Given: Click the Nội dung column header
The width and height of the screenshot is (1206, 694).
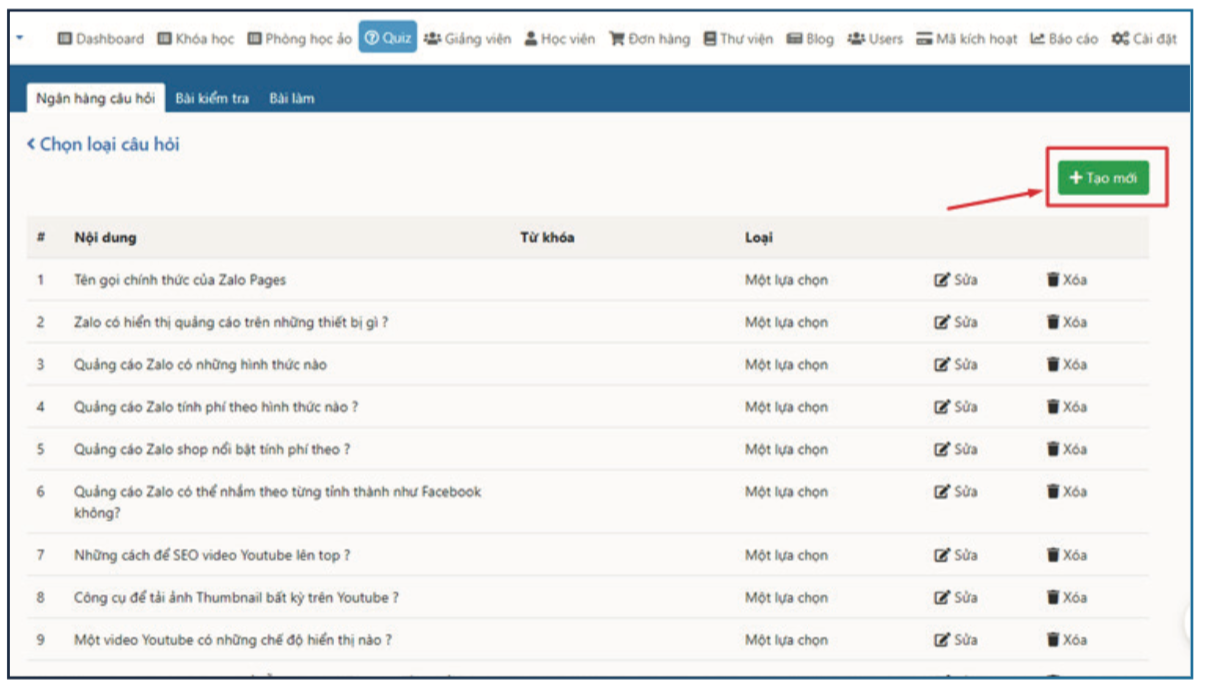Looking at the screenshot, I should point(105,238).
